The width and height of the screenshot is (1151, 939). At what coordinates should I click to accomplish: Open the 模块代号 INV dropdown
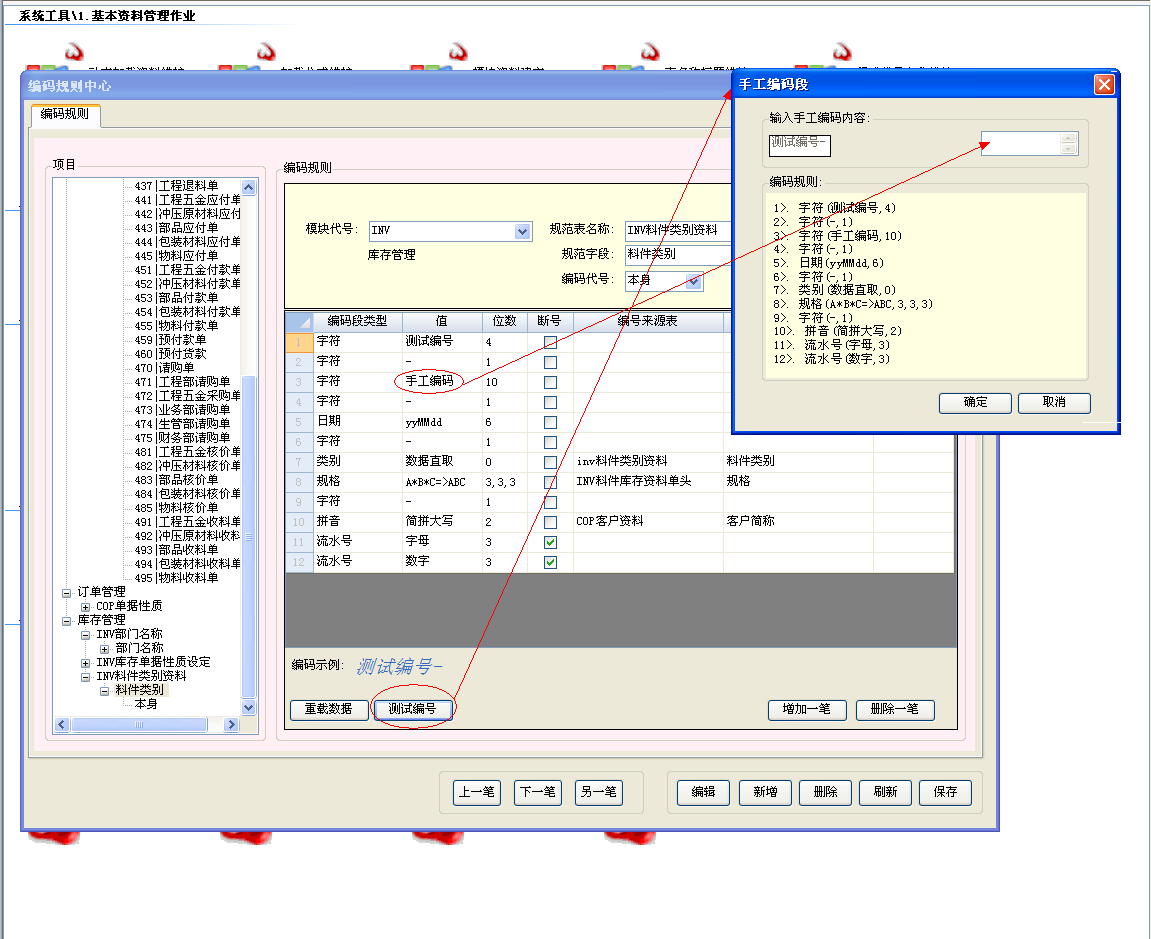(x=522, y=231)
